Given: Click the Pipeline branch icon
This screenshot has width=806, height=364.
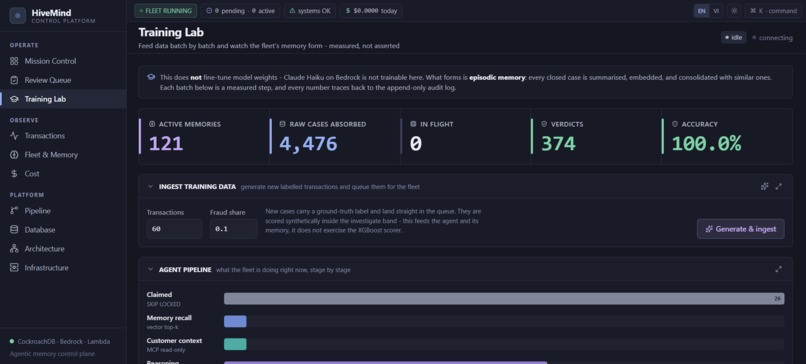Looking at the screenshot, I should tap(14, 211).
